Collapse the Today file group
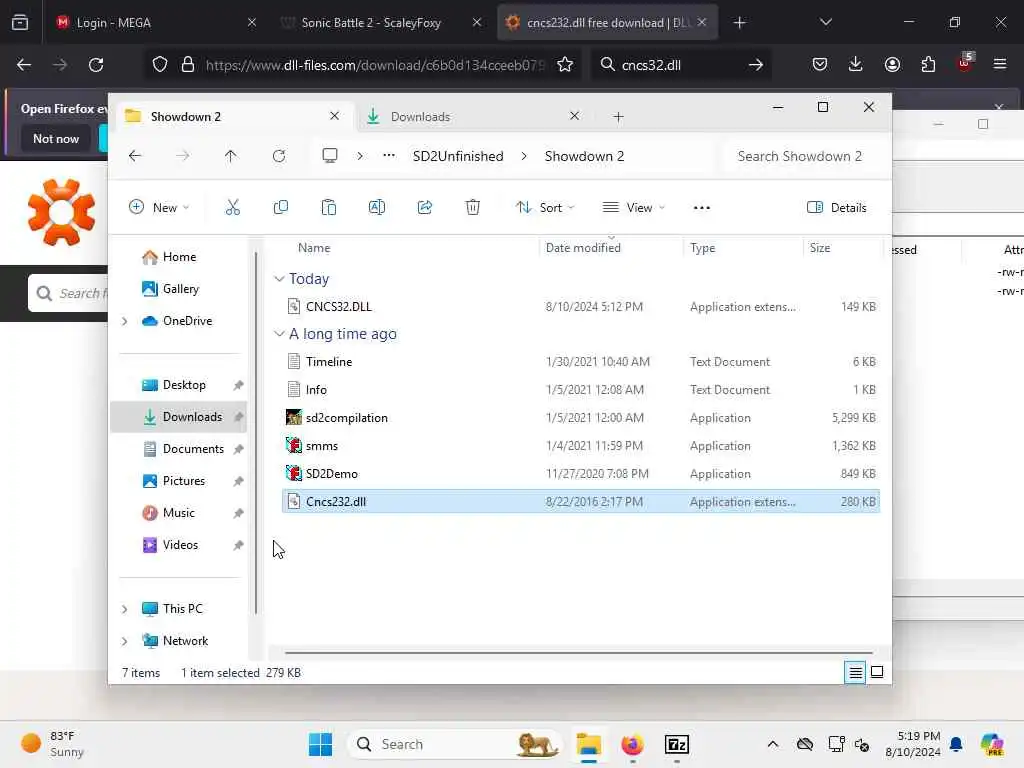 click(280, 279)
